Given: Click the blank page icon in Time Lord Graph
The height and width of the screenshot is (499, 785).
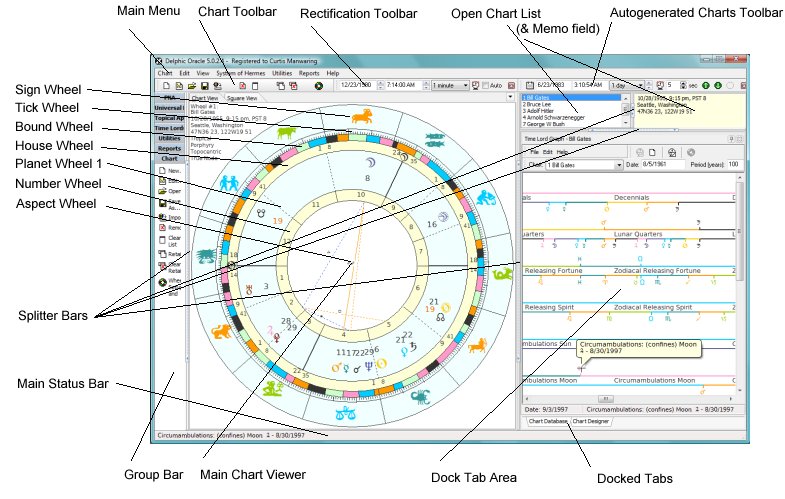Looking at the screenshot, I should (x=652, y=152).
